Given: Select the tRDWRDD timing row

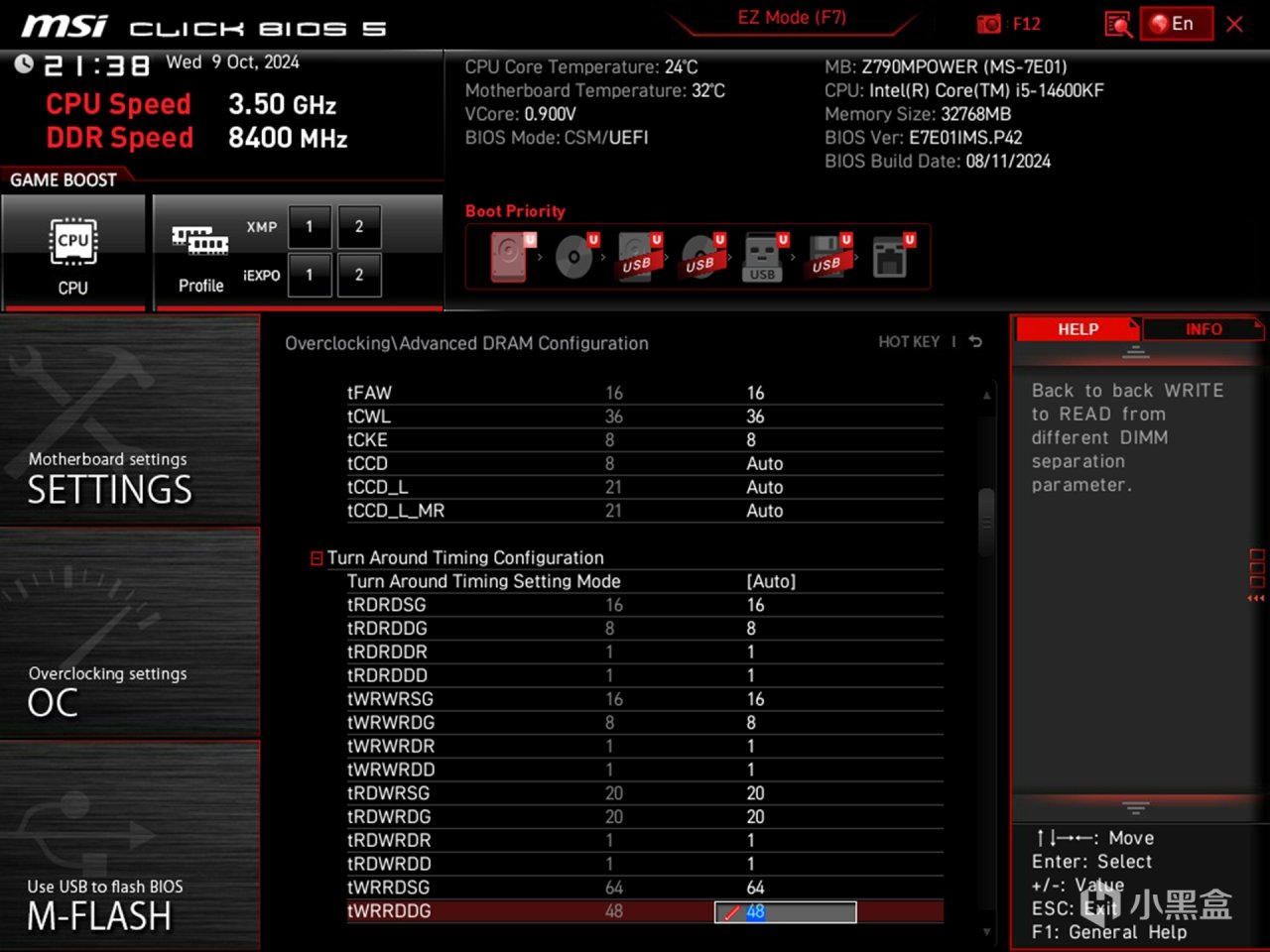Looking at the screenshot, I should click(645, 865).
